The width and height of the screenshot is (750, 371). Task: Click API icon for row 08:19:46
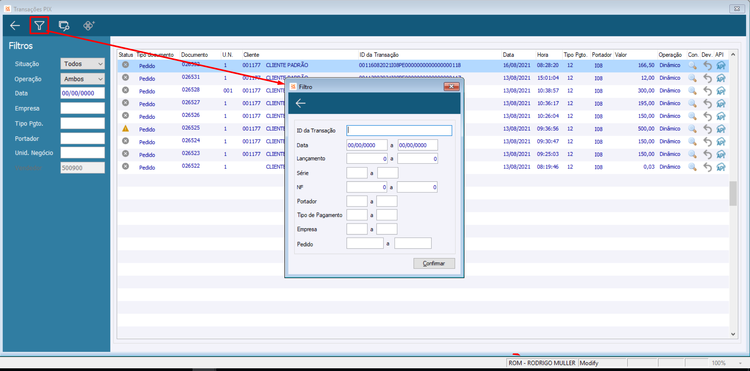[x=721, y=167]
